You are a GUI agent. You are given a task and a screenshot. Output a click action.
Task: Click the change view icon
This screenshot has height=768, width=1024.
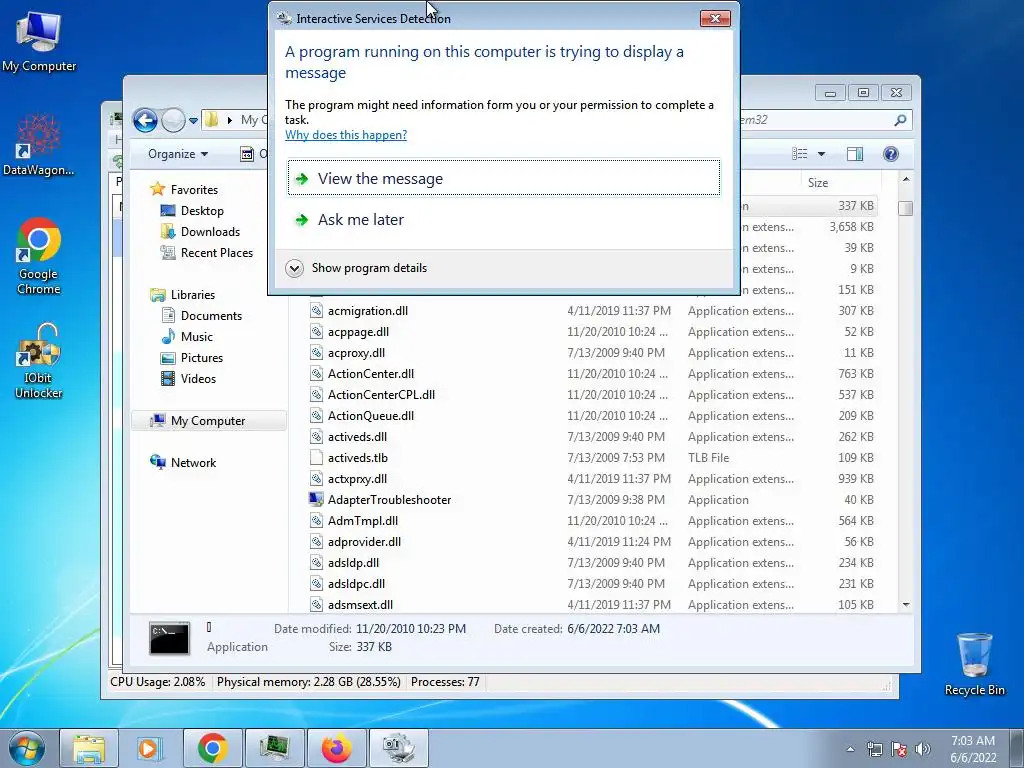click(x=800, y=154)
